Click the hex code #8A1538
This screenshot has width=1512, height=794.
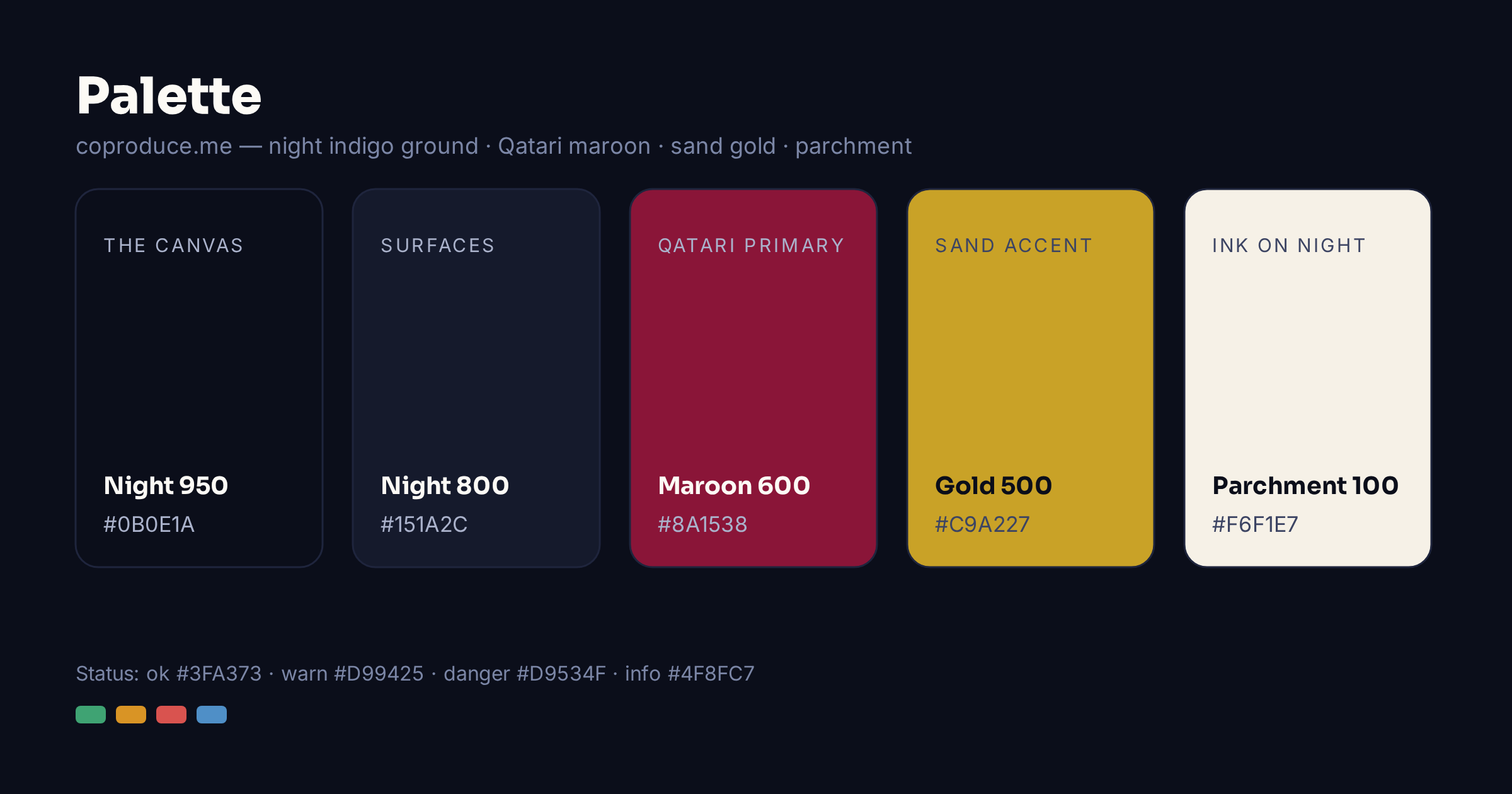(x=702, y=524)
